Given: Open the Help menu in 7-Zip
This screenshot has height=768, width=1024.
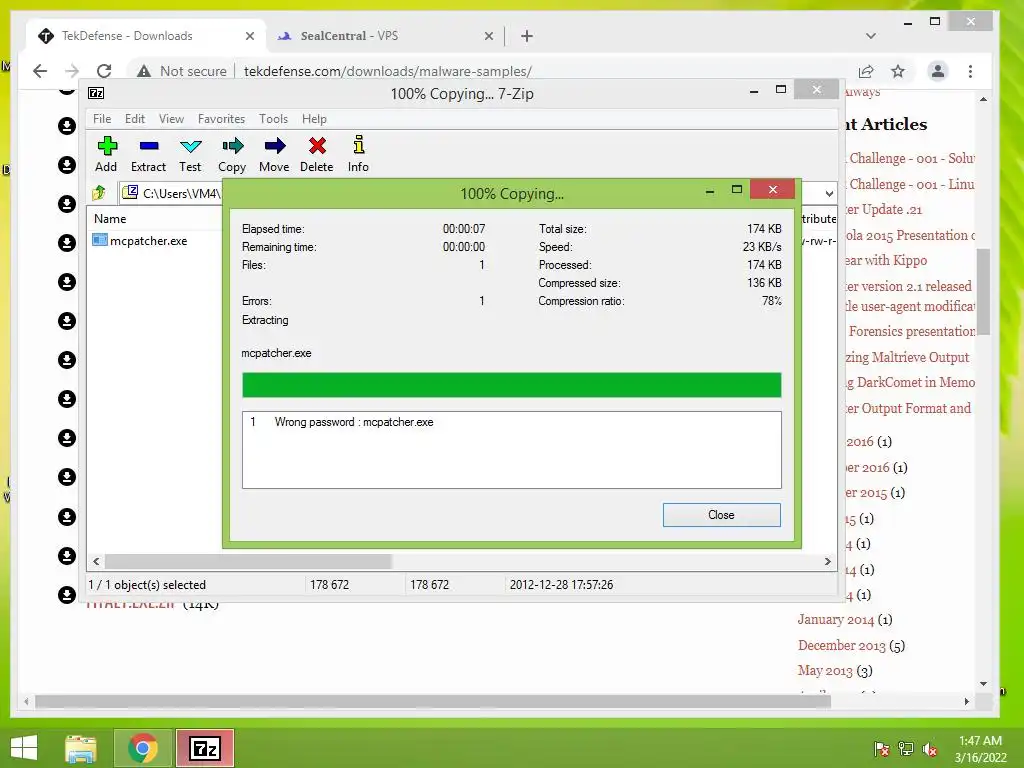Looking at the screenshot, I should click(x=314, y=118).
